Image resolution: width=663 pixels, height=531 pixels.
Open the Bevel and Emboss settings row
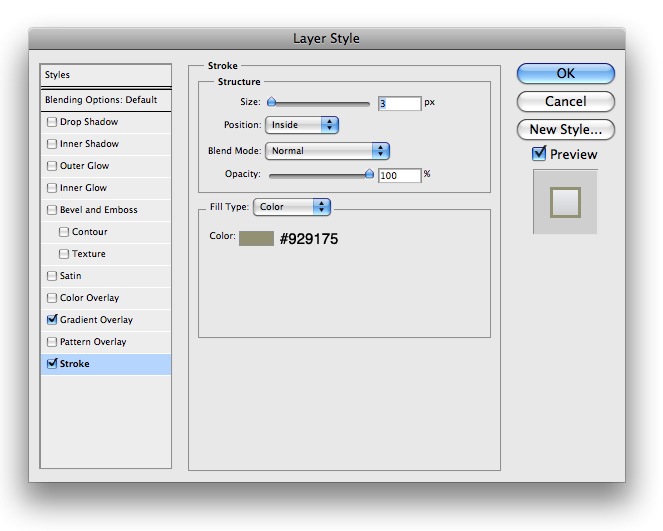pos(106,210)
